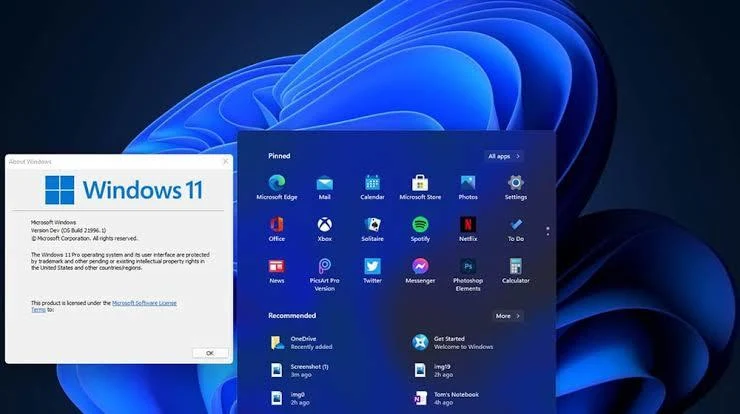Click OK in About Windows dialog

[210, 353]
